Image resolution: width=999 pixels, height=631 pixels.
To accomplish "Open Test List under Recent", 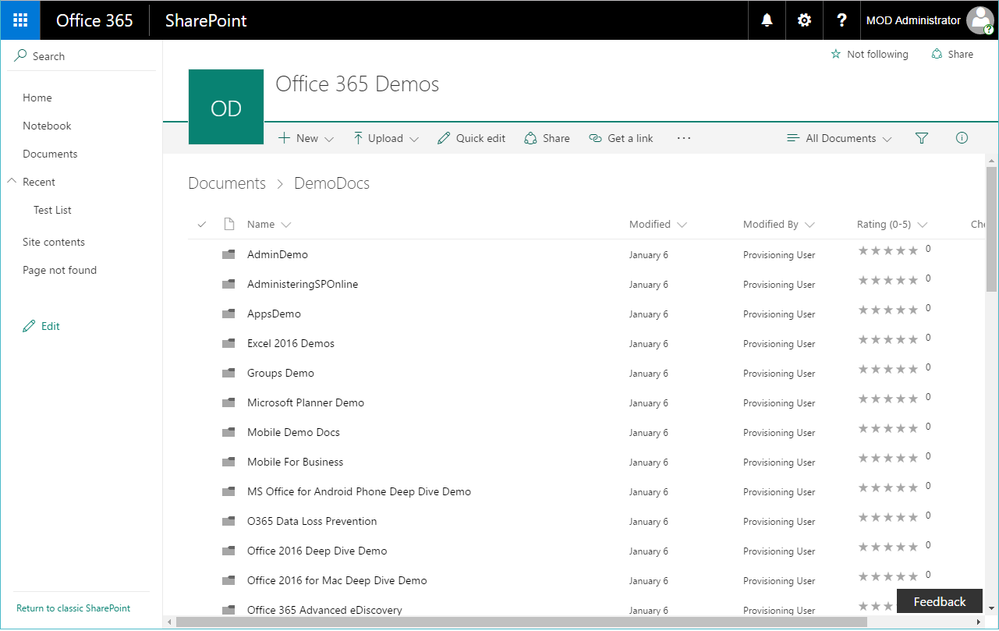I will click(x=52, y=210).
